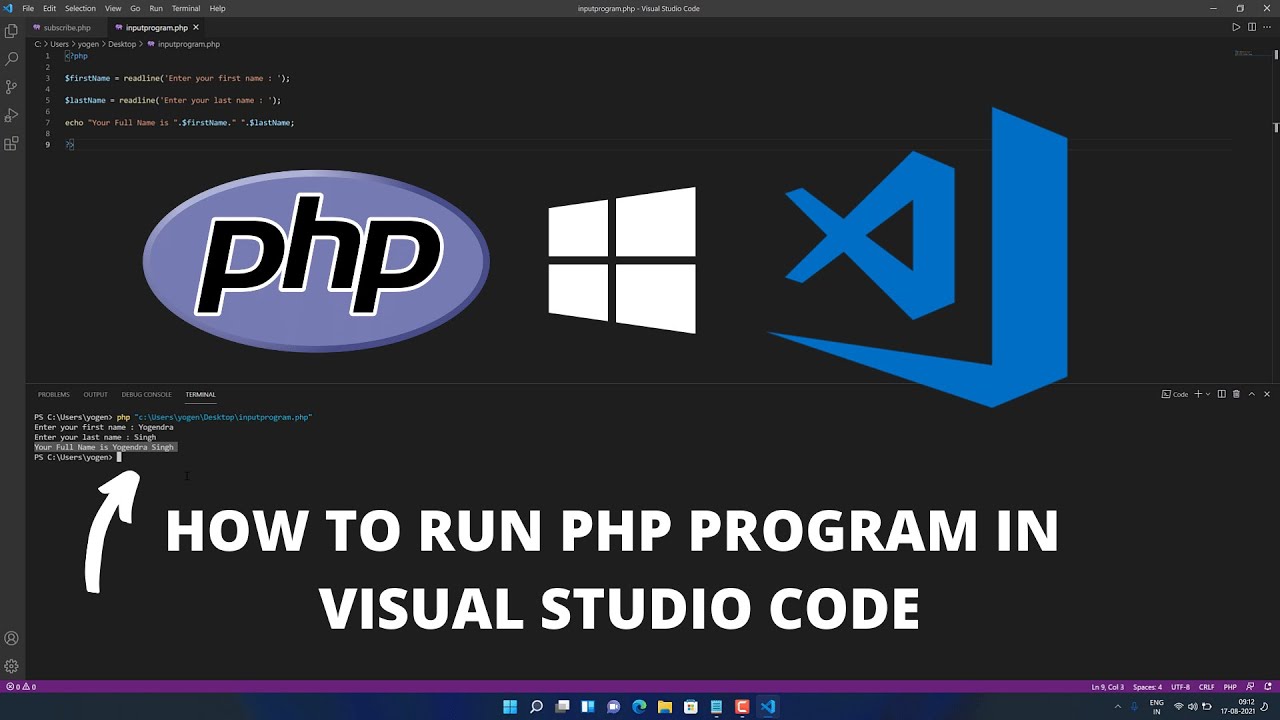Click Visual Studio Code taskbar icon
This screenshot has width=1280, height=720.
click(x=768, y=707)
